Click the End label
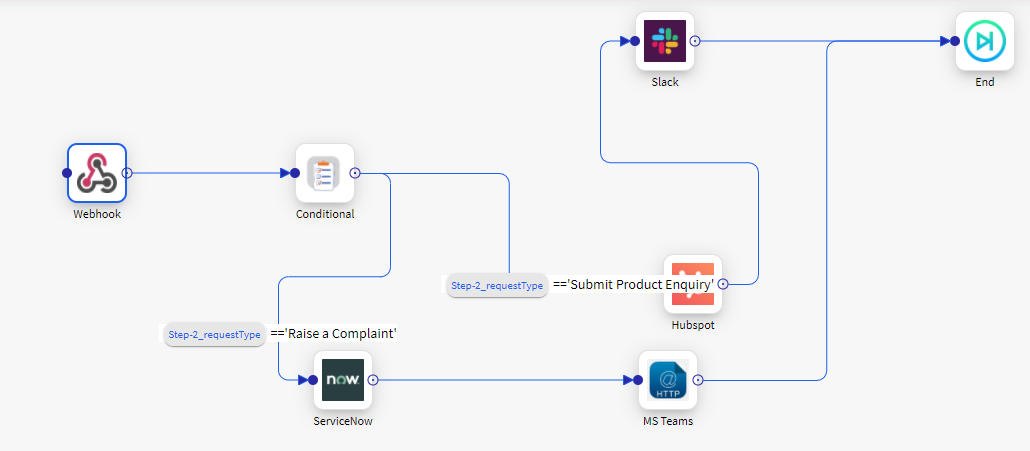Image resolution: width=1030 pixels, height=451 pixels. pyautogui.click(x=985, y=82)
